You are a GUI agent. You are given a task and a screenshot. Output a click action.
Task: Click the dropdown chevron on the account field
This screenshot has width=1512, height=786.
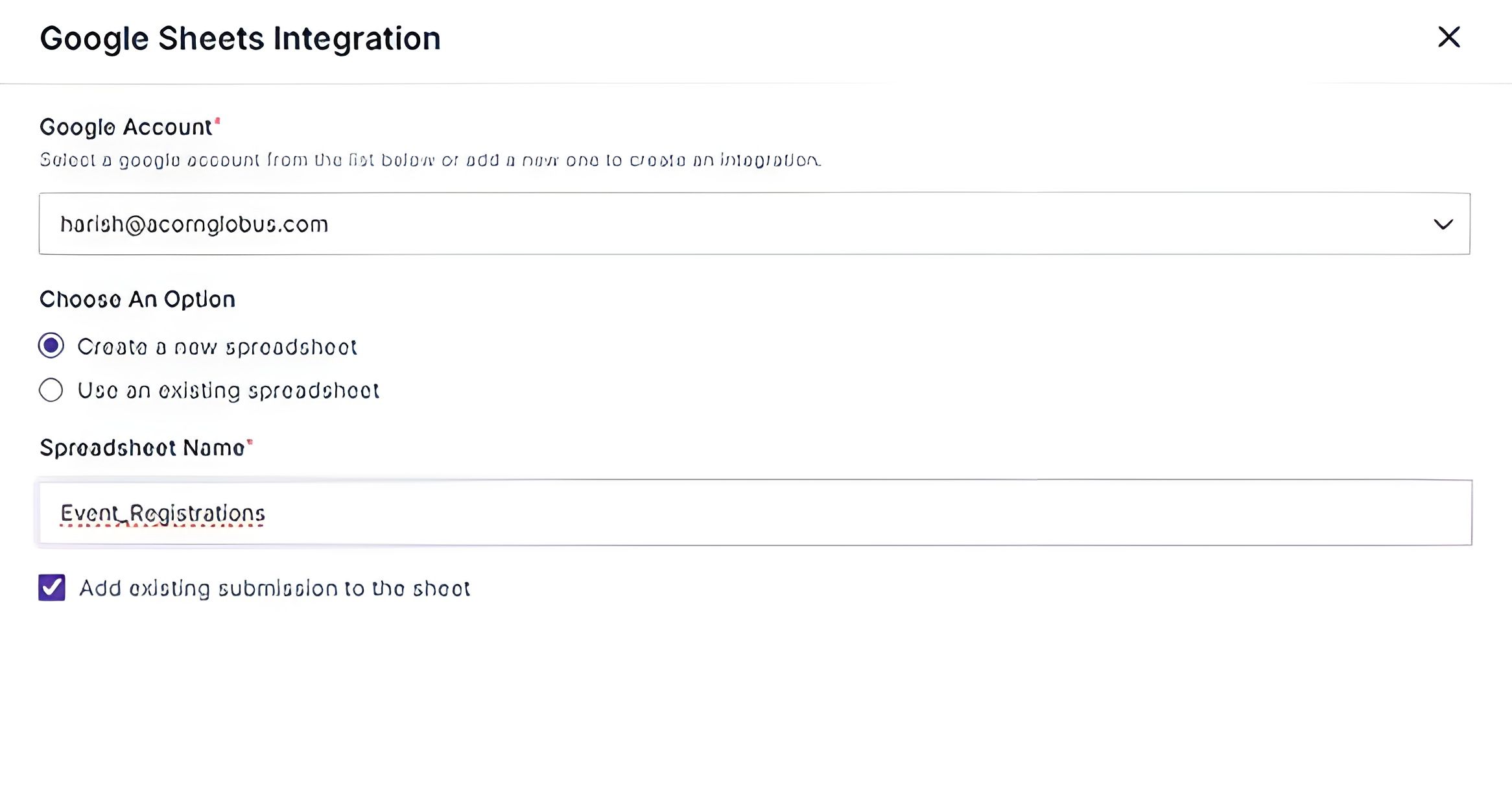click(x=1444, y=225)
